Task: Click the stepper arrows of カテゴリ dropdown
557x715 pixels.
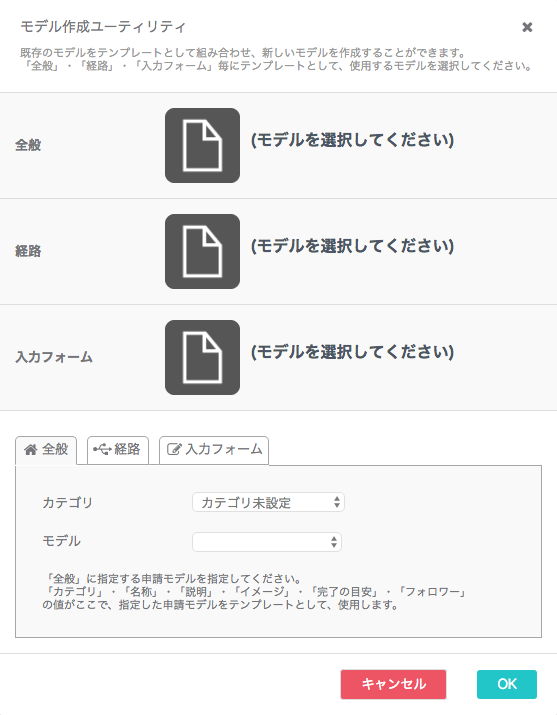Action: click(x=336, y=503)
